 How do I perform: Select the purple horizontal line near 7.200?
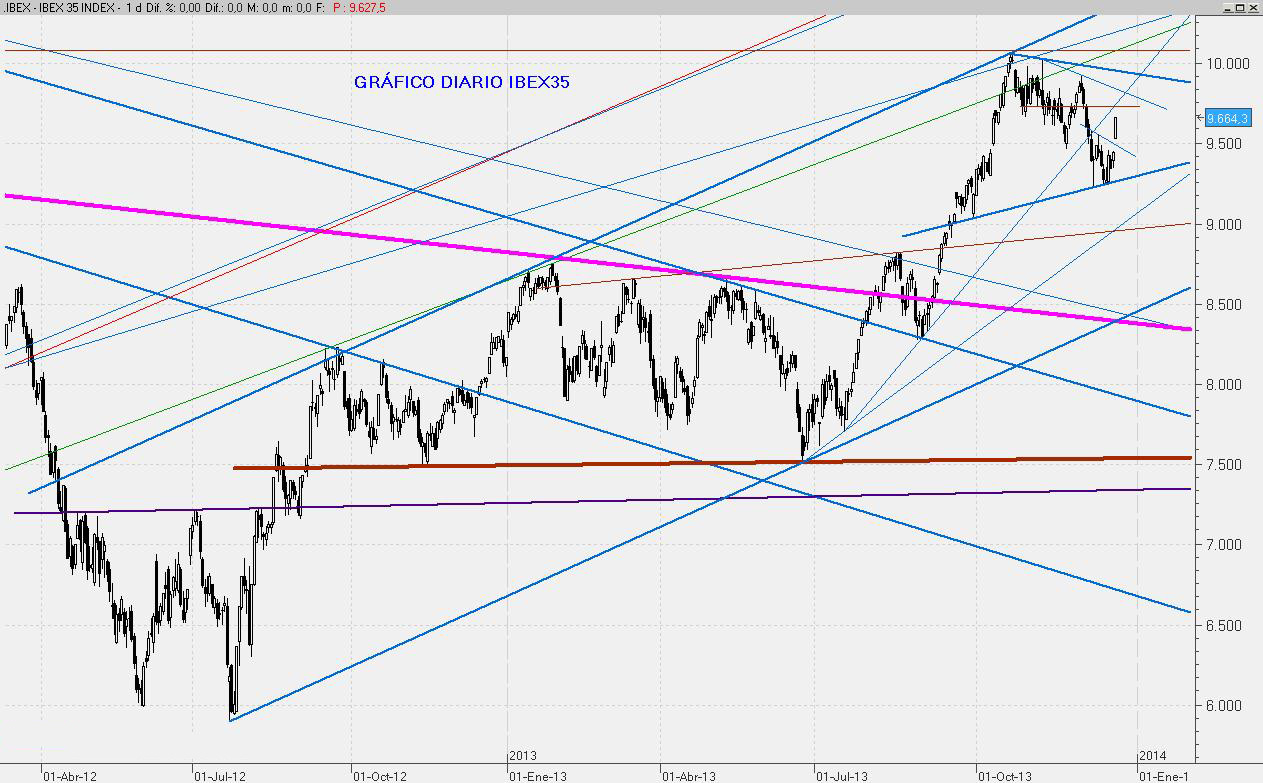[x=600, y=499]
